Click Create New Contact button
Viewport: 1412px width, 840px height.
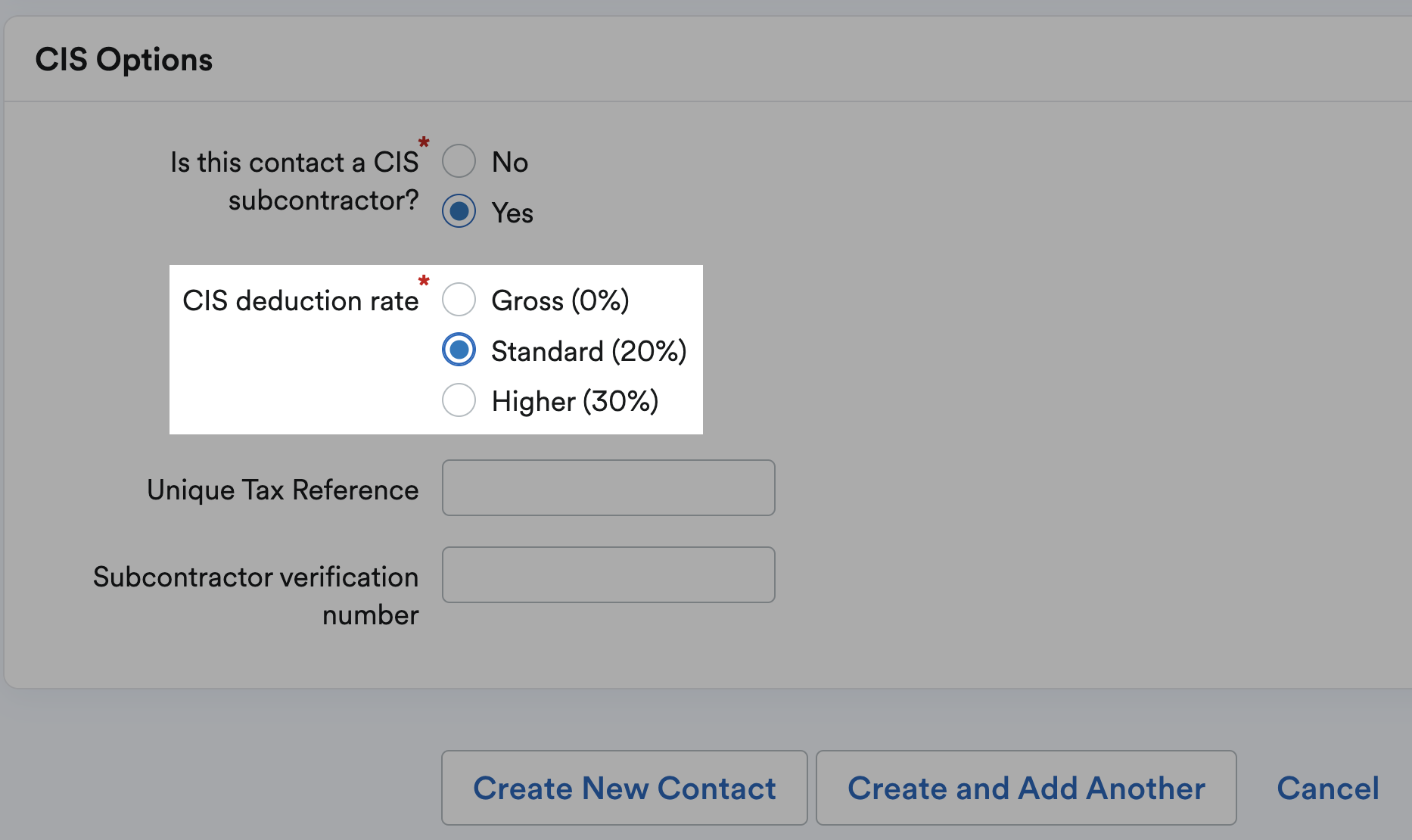[624, 788]
